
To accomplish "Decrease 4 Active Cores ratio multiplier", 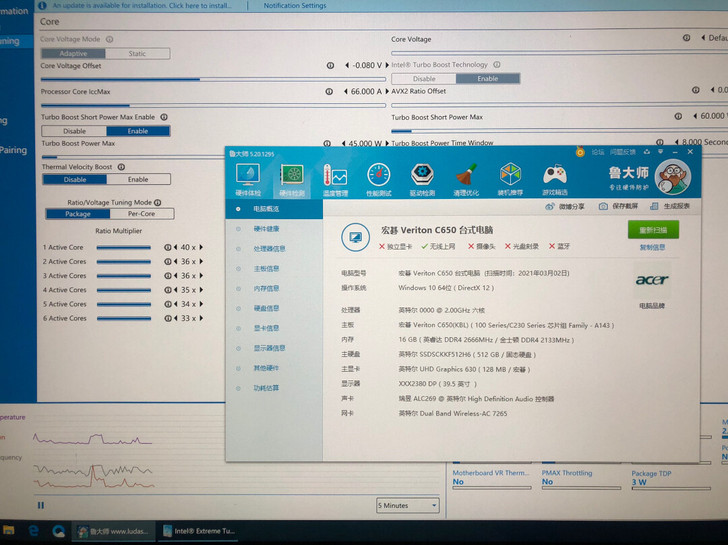I will click(176, 290).
